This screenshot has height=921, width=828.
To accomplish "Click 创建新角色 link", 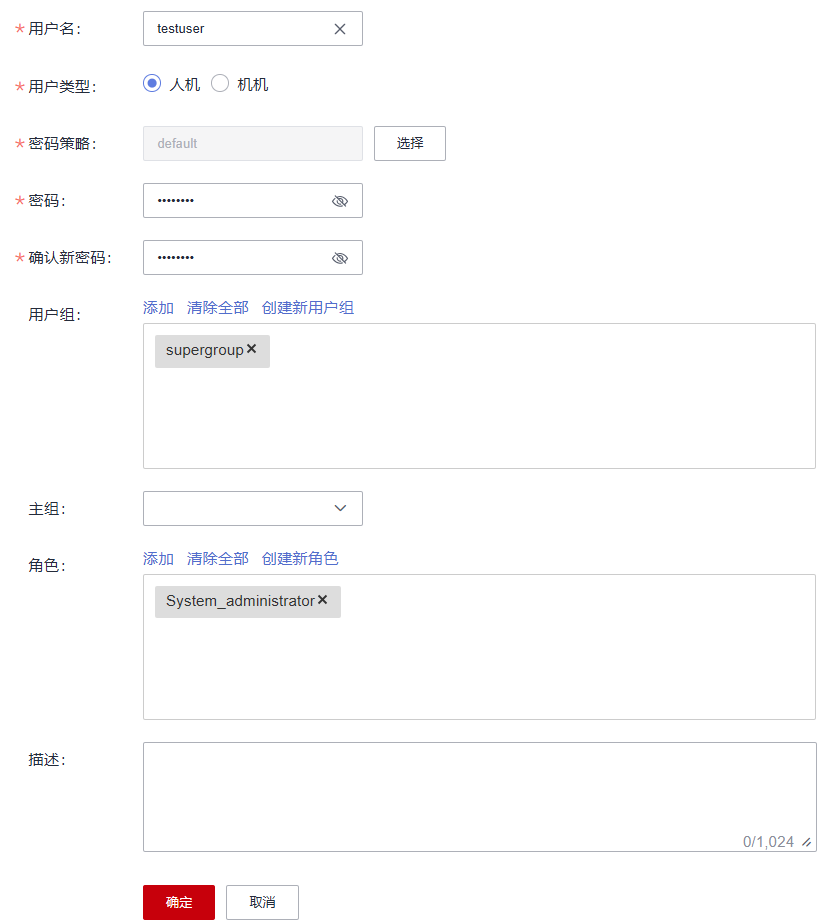I will point(300,559).
